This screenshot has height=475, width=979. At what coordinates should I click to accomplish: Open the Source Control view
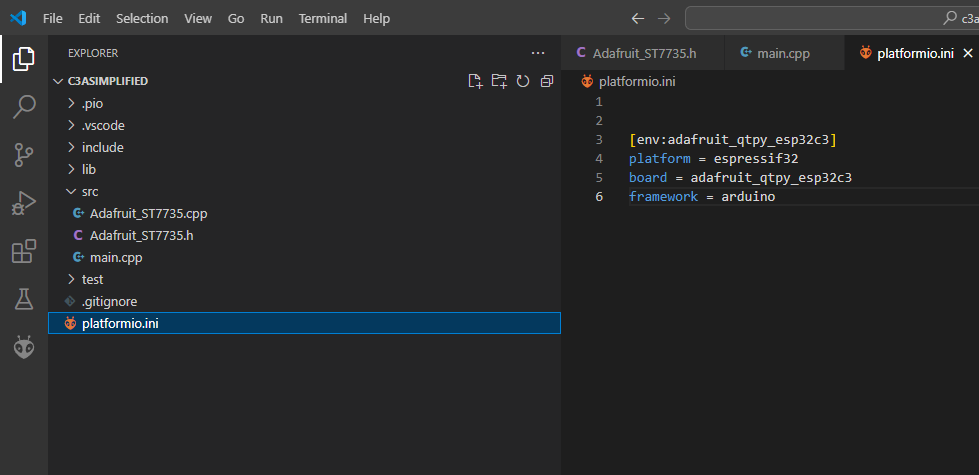coord(24,154)
